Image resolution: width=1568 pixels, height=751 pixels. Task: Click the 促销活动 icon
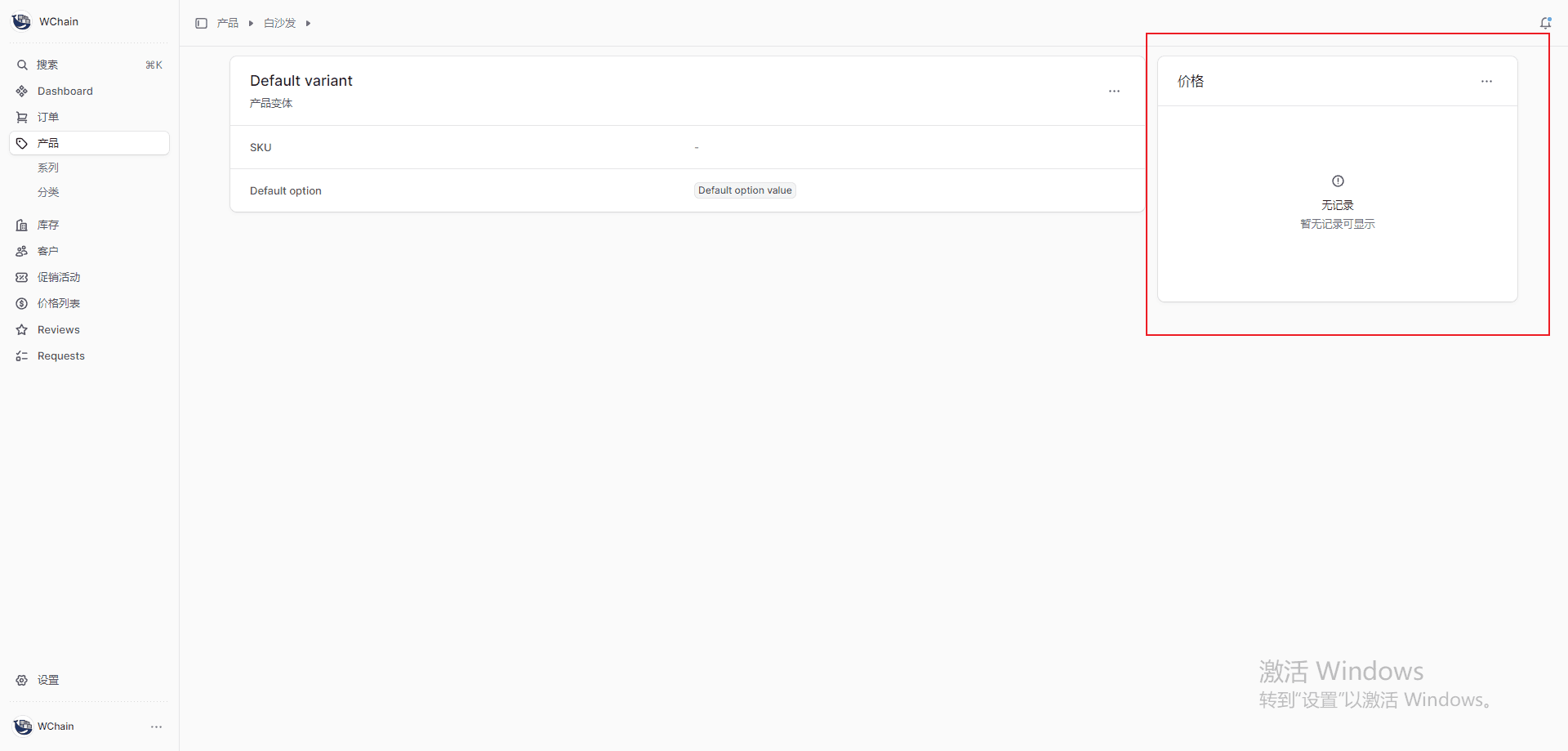click(22, 277)
